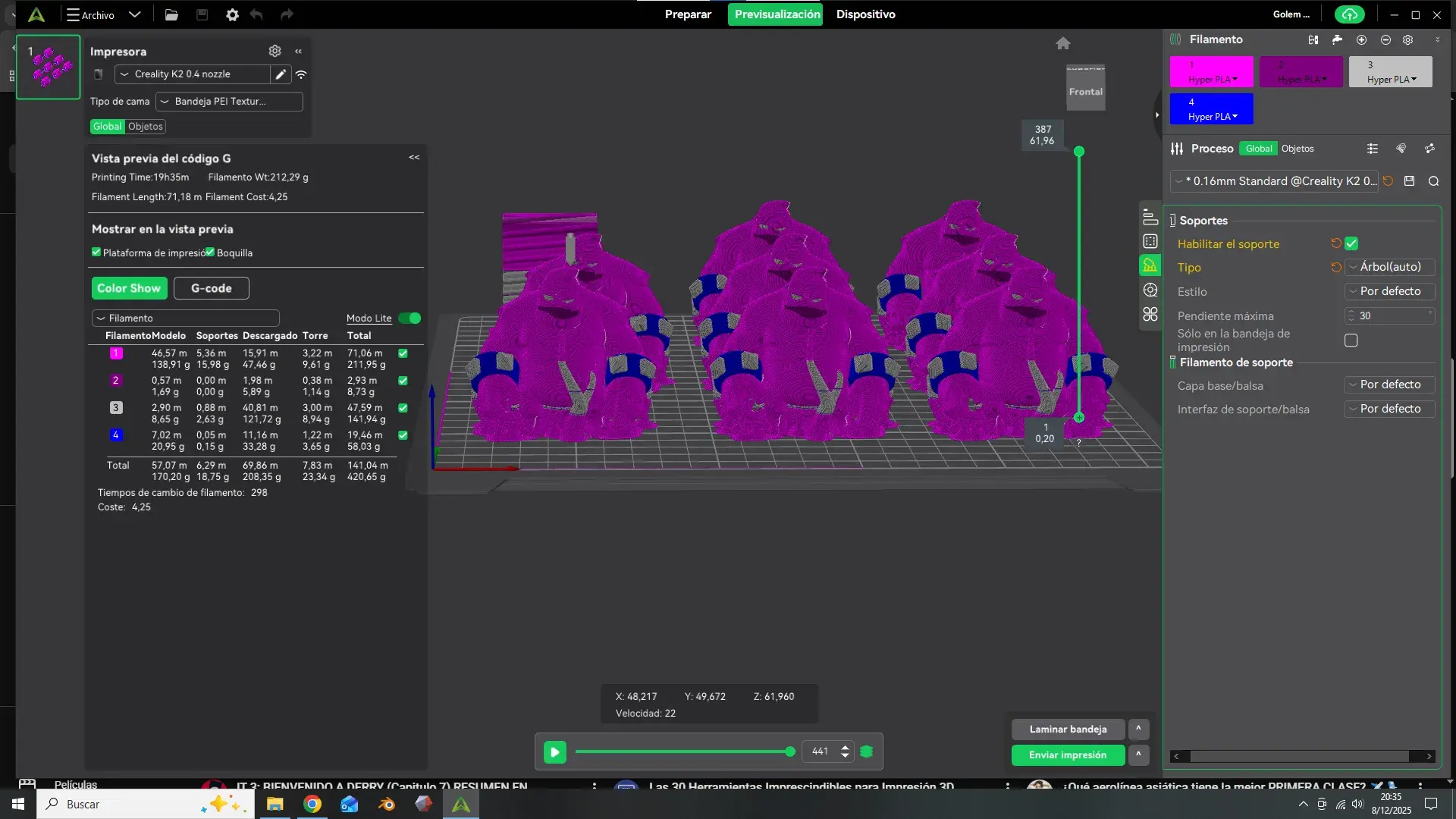This screenshot has height=819, width=1456.
Task: Select Soportes support settings tab icon
Action: pyautogui.click(x=1150, y=265)
